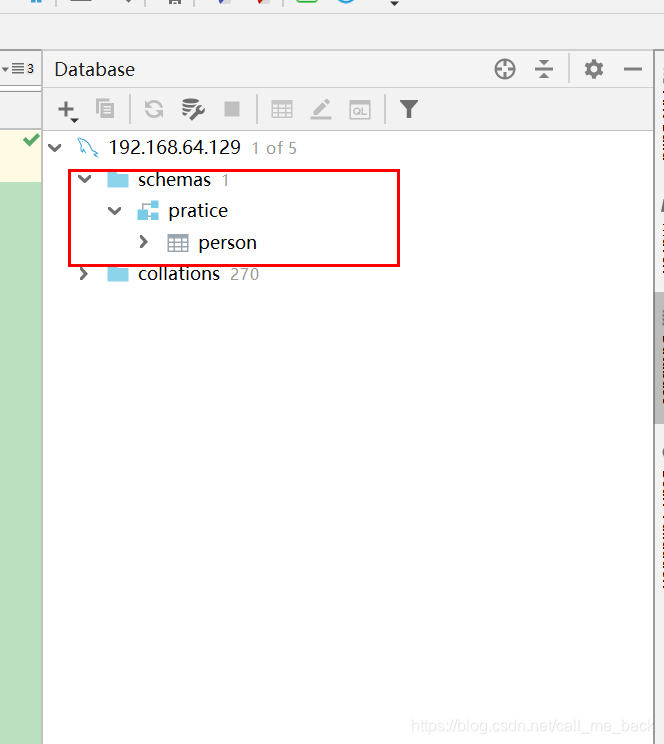Select the 192.168.64.129 data source
The image size is (664, 744).
coord(175,148)
